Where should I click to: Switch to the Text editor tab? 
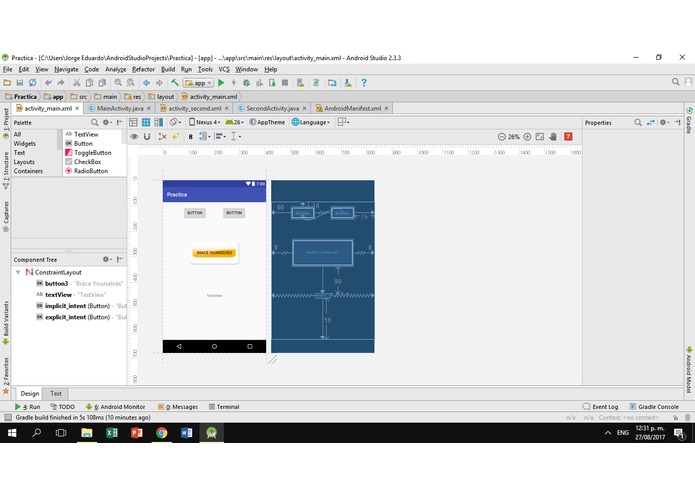(56, 393)
